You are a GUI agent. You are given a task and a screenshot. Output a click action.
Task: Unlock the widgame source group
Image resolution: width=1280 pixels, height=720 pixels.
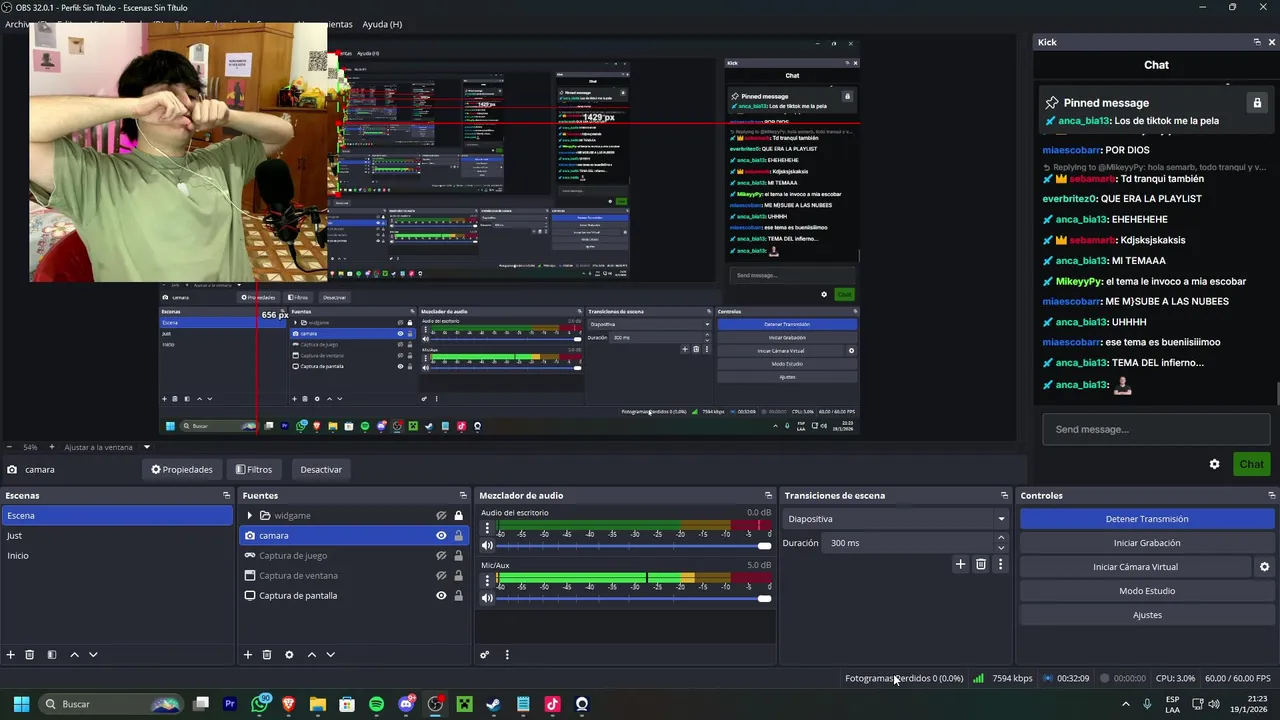[x=459, y=516]
